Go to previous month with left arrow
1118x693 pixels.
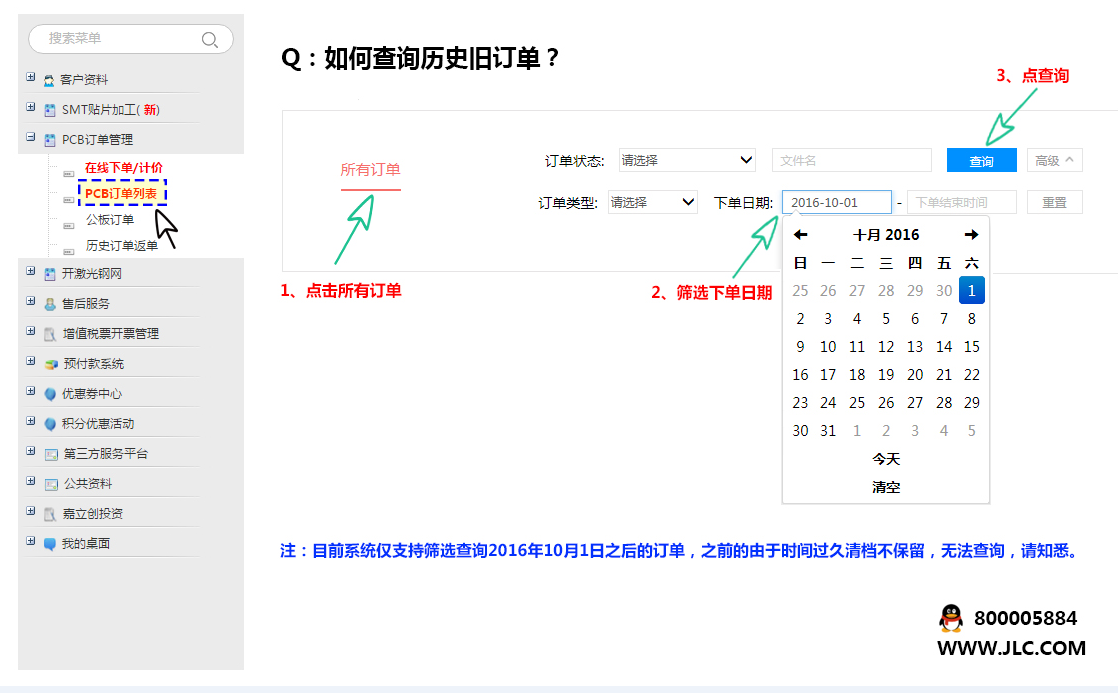800,235
